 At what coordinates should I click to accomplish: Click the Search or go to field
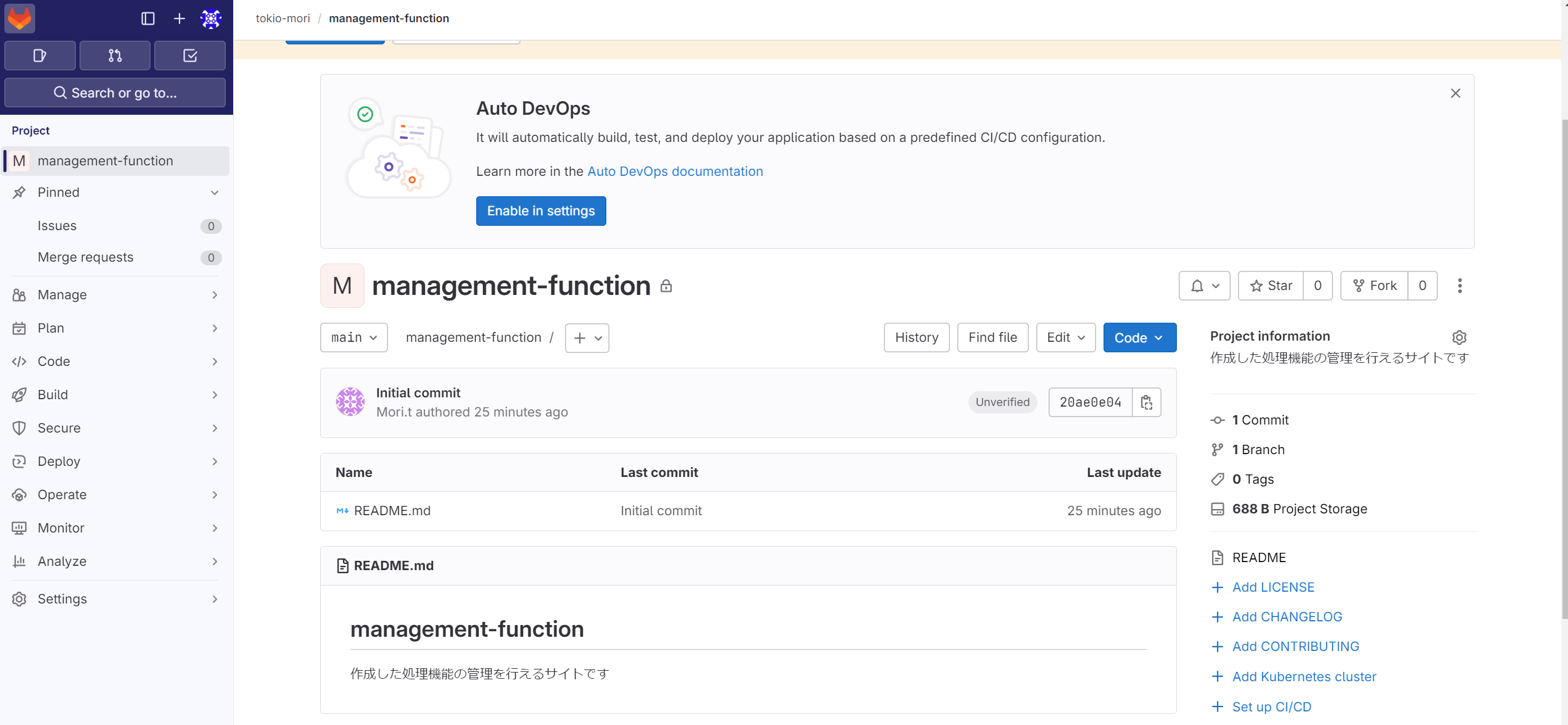pos(115,93)
